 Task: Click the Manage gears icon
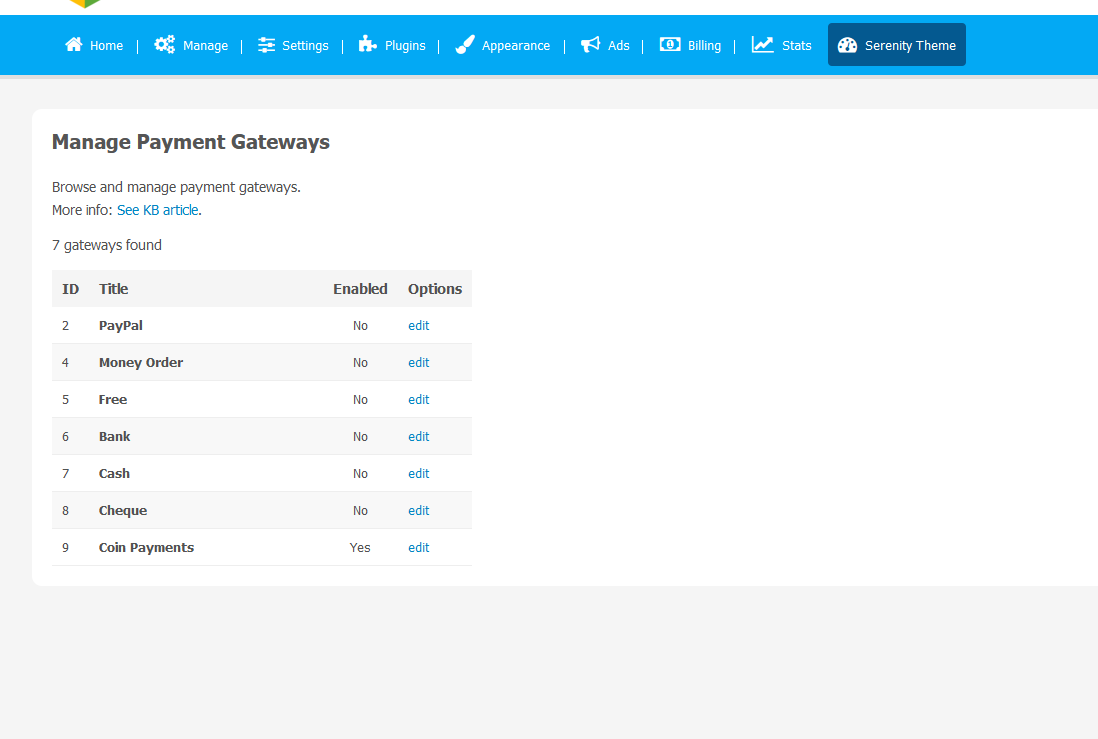point(164,45)
